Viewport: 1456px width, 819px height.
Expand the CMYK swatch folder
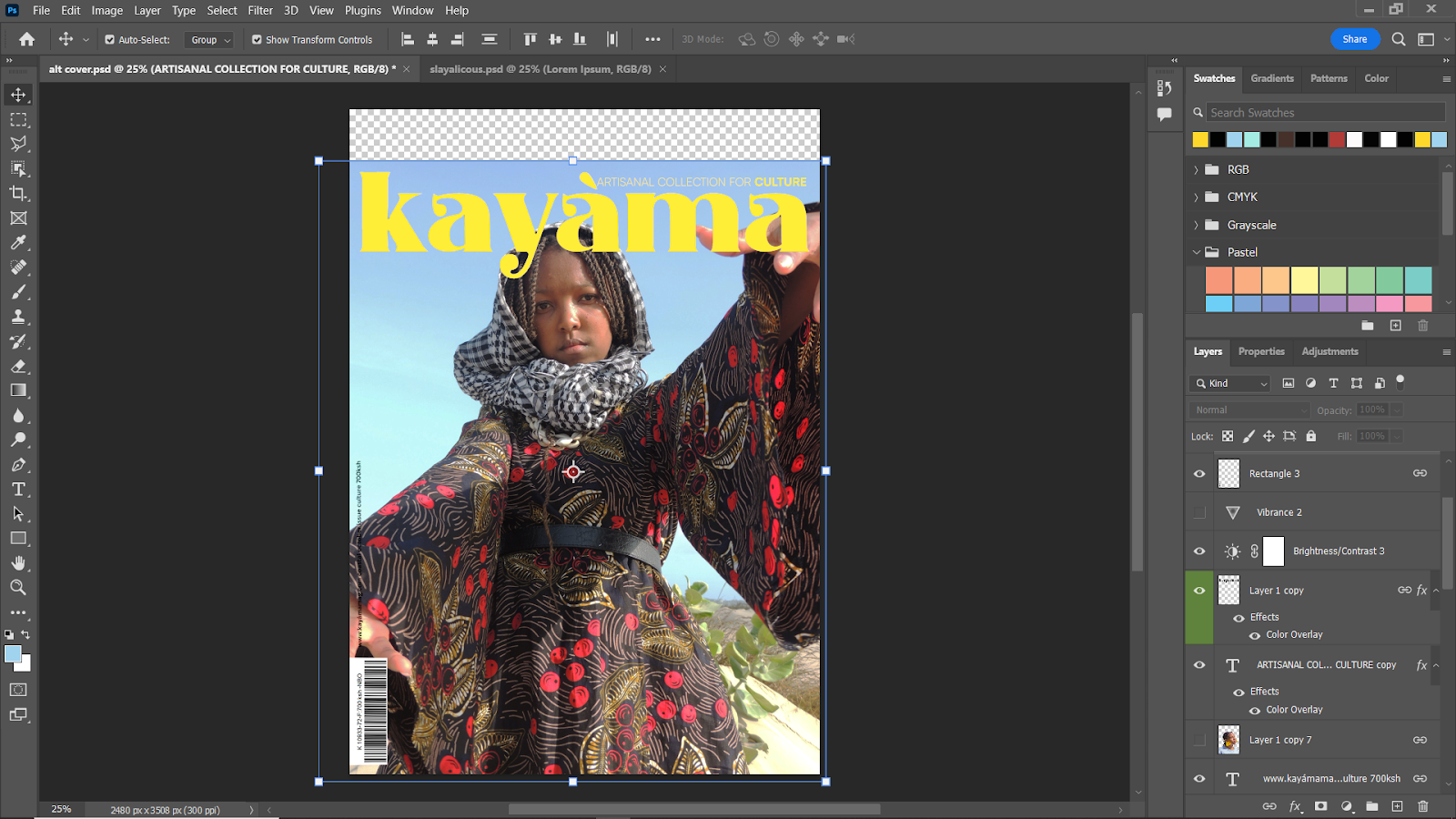(1197, 197)
